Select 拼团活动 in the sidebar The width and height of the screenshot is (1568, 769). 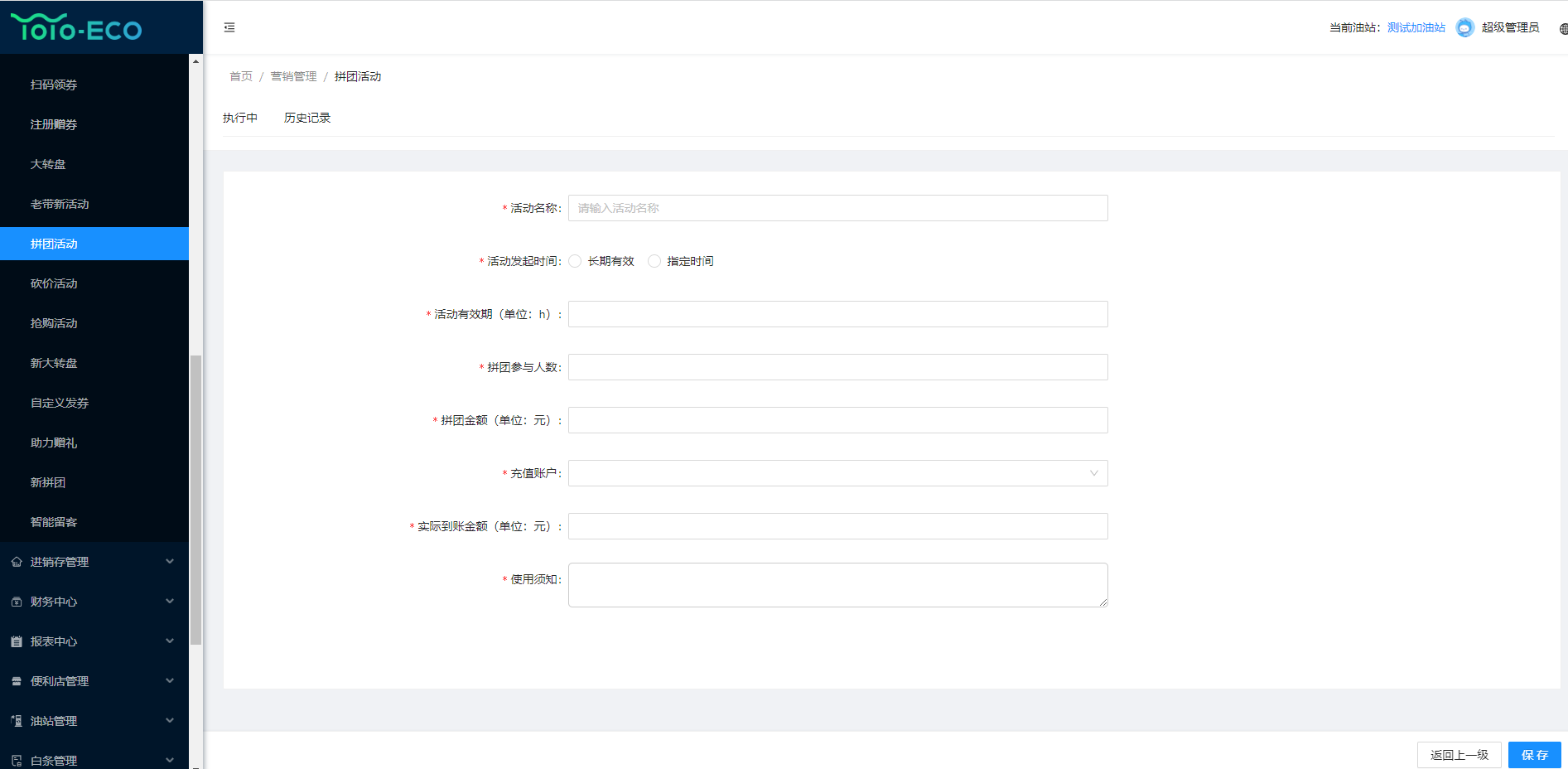(94, 244)
